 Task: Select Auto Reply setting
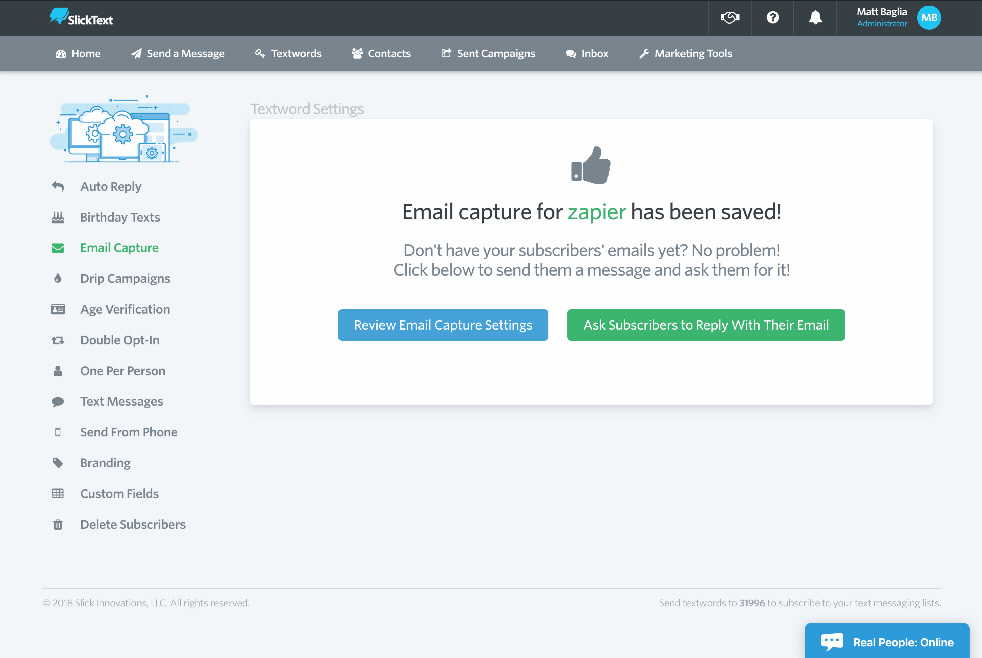[x=111, y=187]
